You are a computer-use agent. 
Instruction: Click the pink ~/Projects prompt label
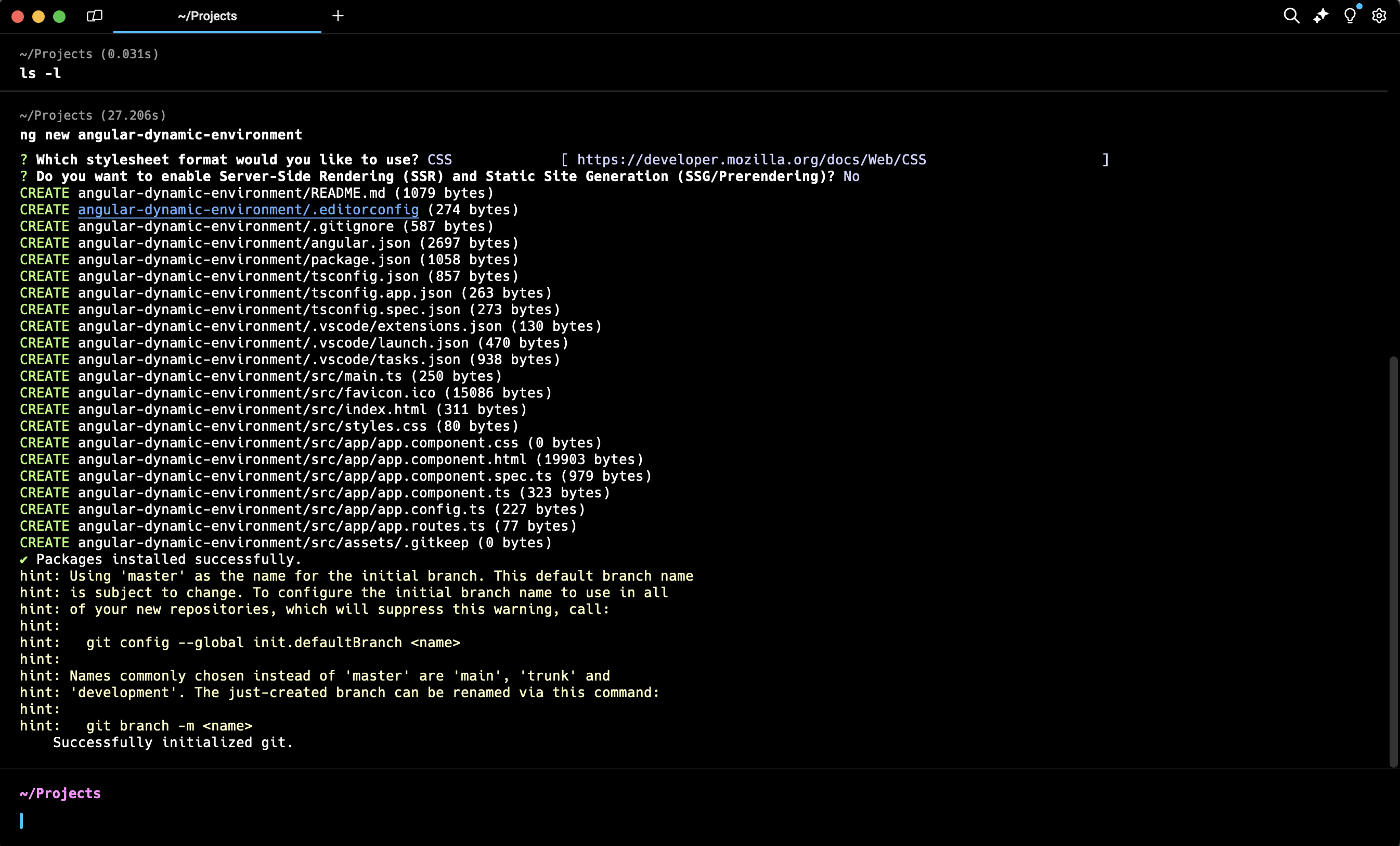[60, 793]
